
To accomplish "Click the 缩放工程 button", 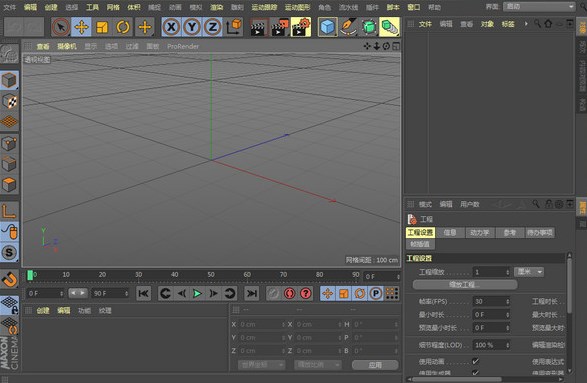I will pos(465,285).
